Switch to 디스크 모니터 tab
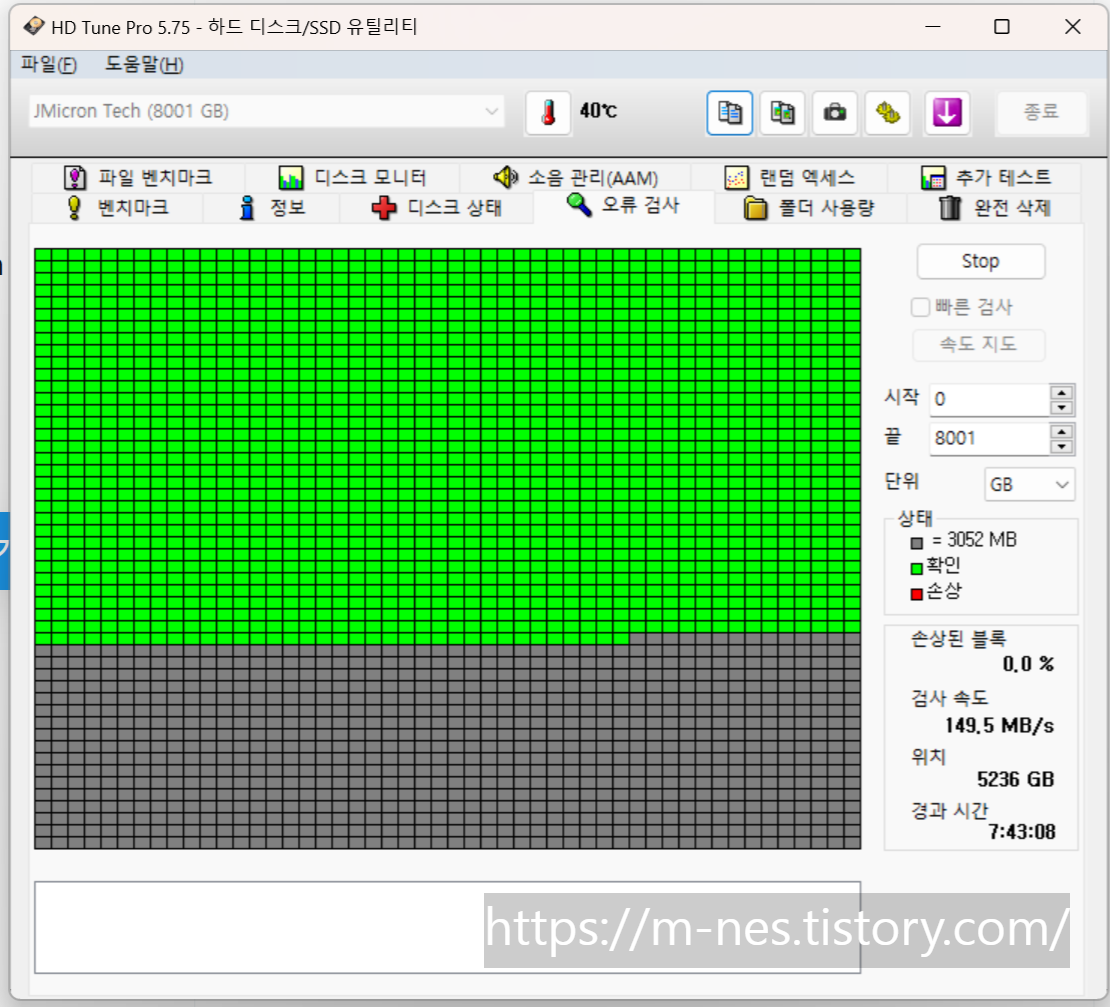This screenshot has width=1110, height=1008. pyautogui.click(x=353, y=177)
